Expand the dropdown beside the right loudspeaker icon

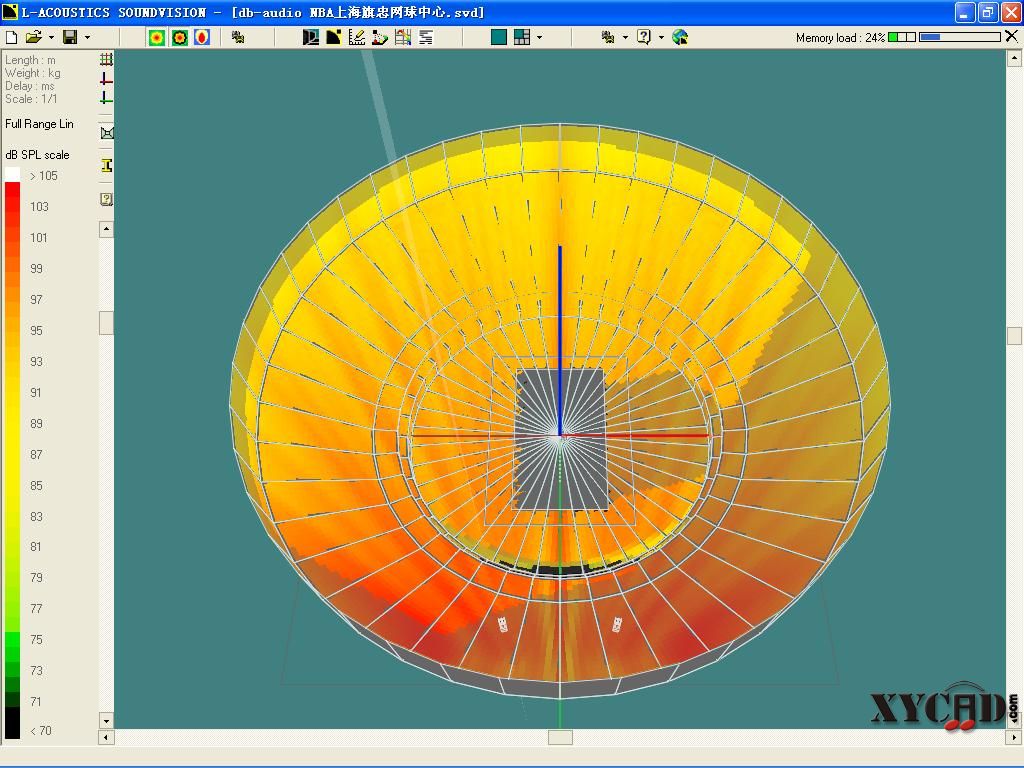tap(625, 38)
